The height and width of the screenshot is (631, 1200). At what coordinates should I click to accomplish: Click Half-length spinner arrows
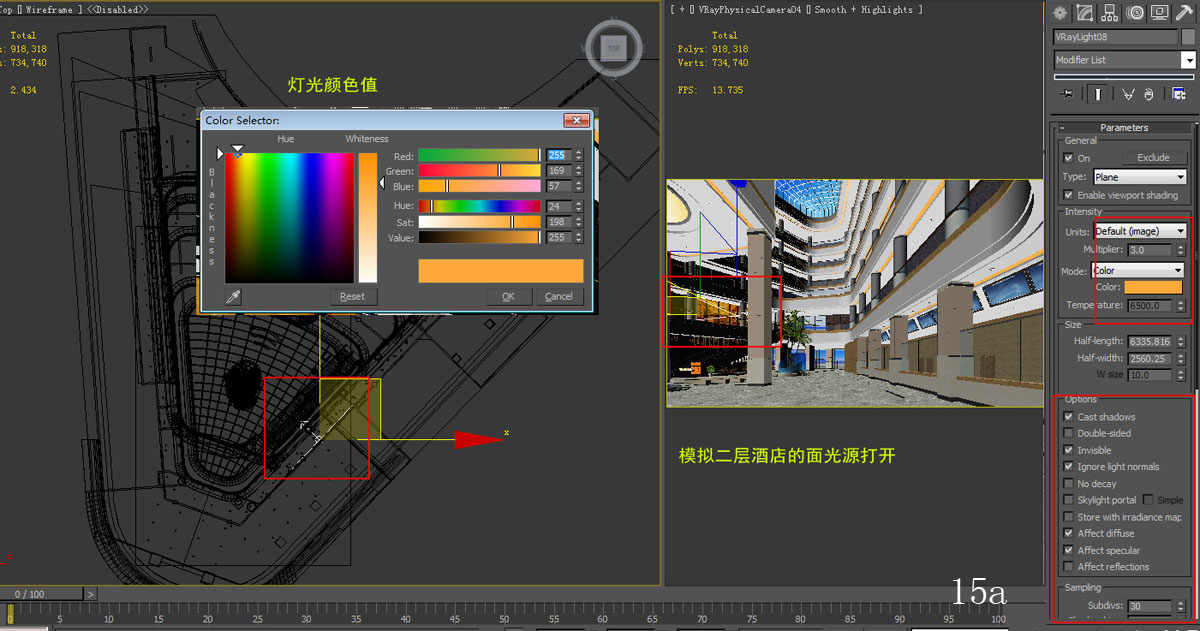(1180, 341)
